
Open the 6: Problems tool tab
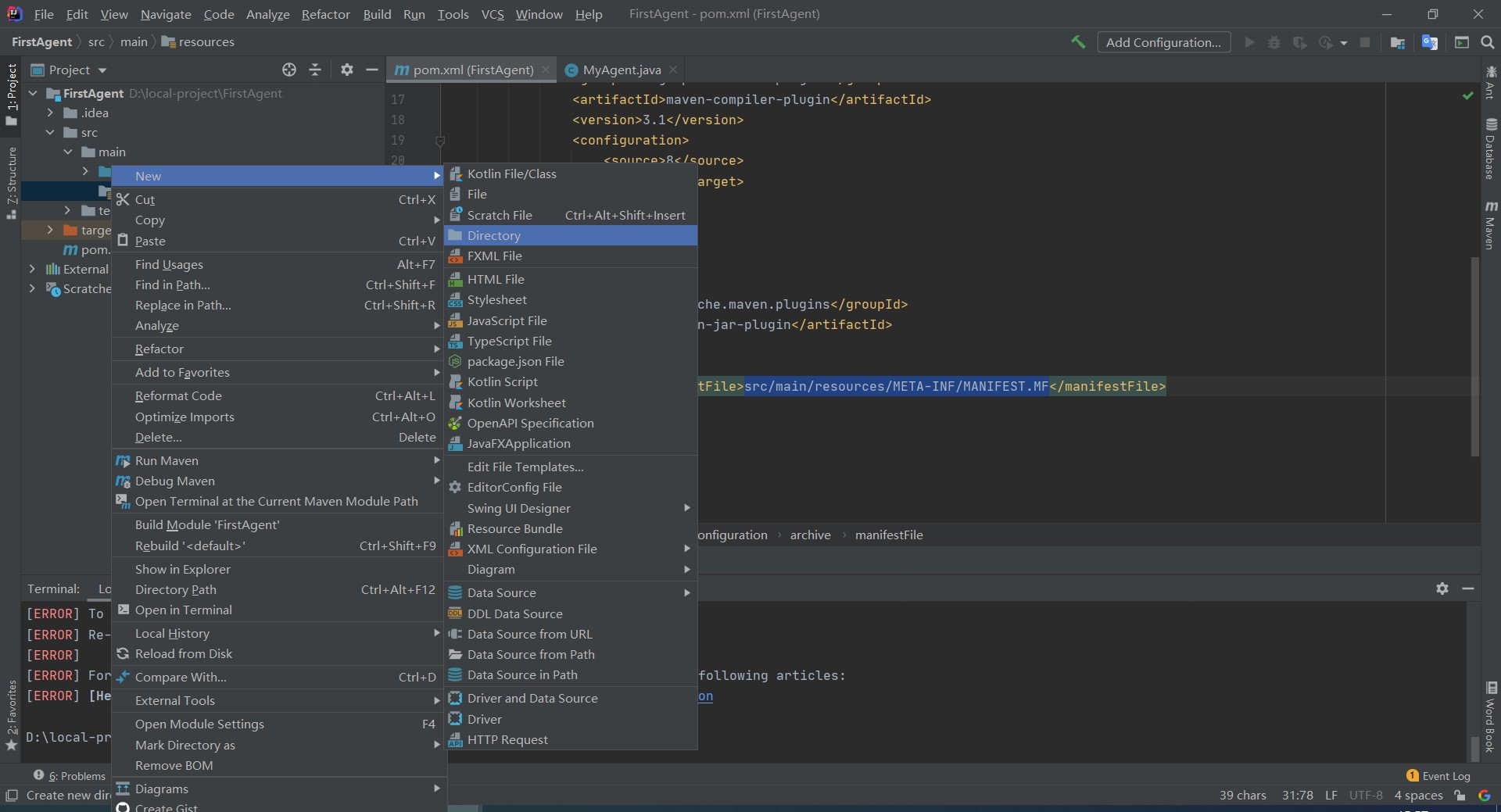point(70,776)
